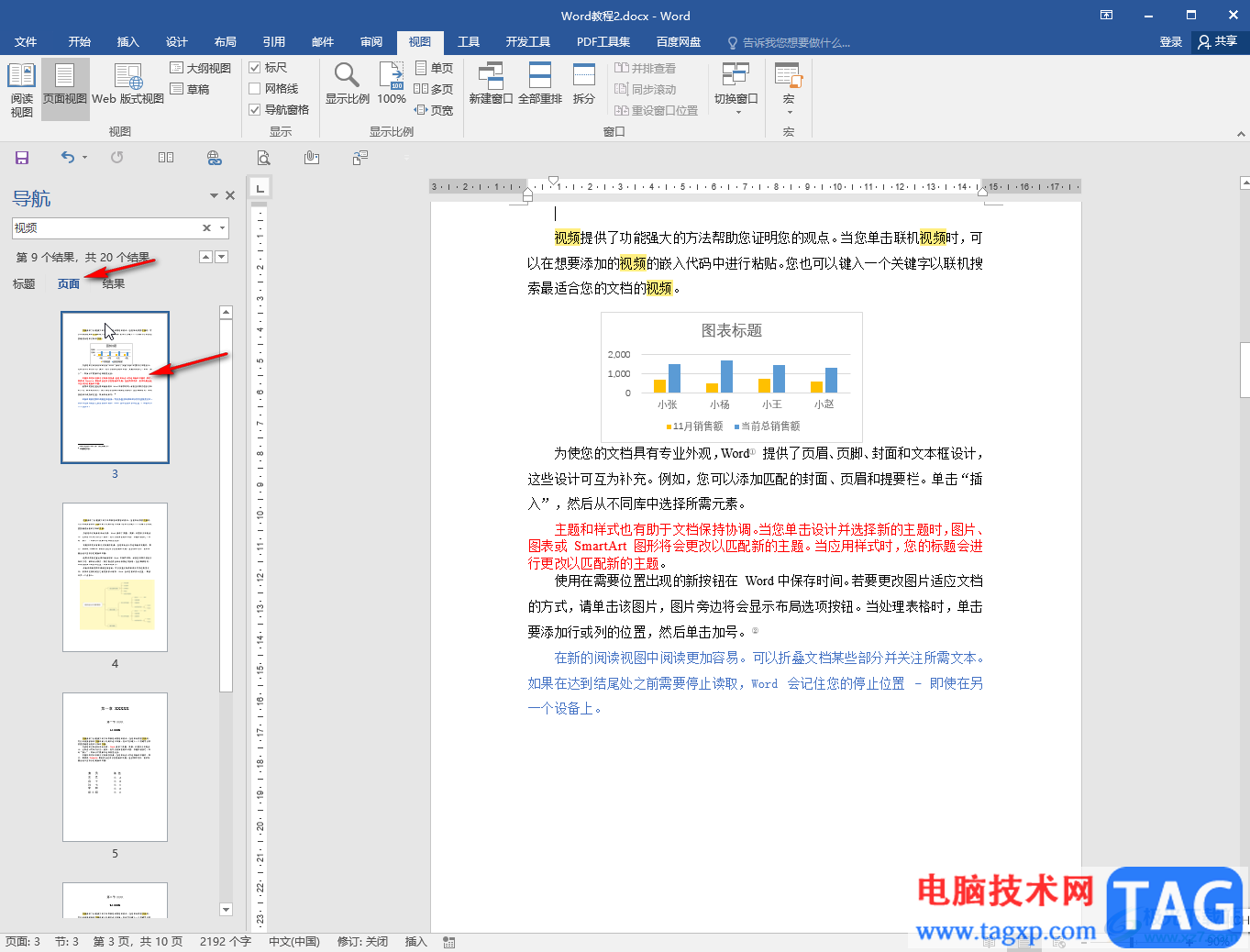Select Print Layout view (页面视图)
The width and height of the screenshot is (1250, 952).
pos(65,90)
